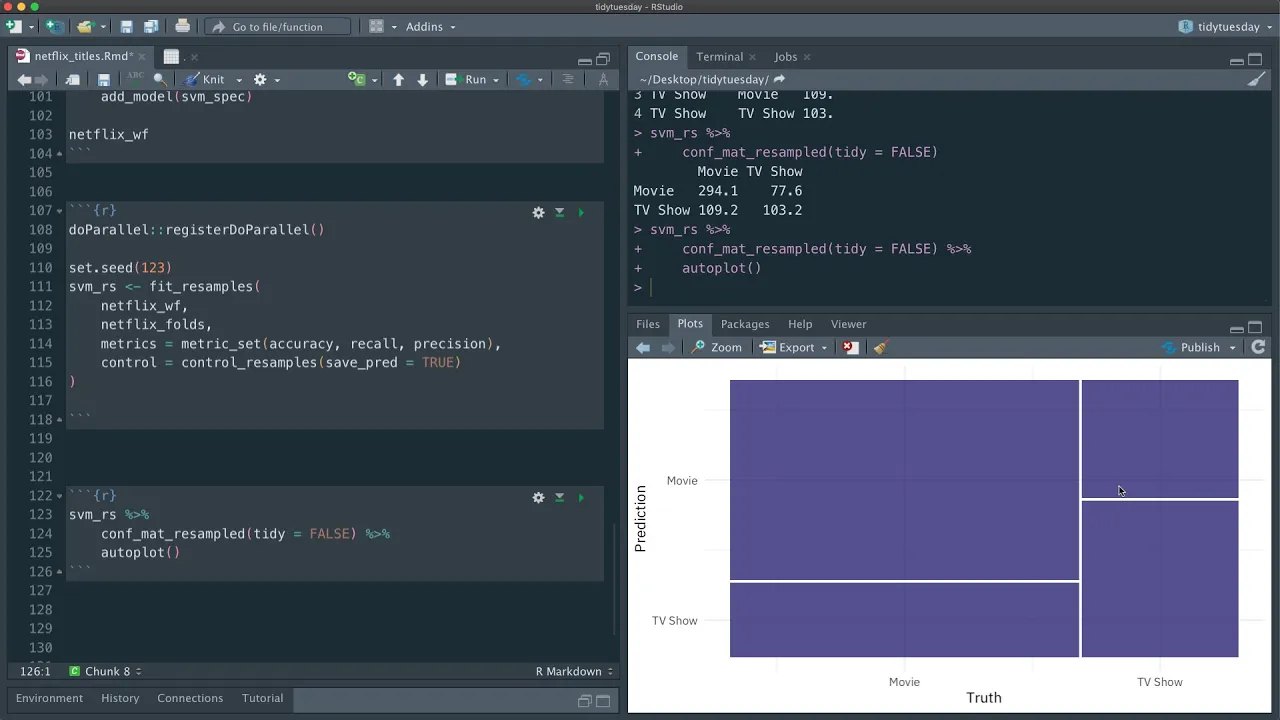The width and height of the screenshot is (1280, 720).
Task: Show the previous plot with back arrow
Action: pos(643,347)
